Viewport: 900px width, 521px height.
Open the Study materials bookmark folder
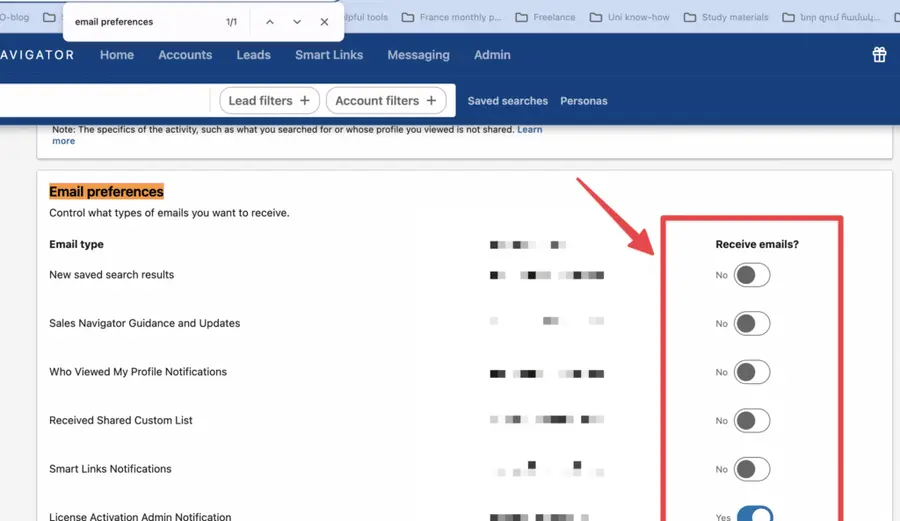click(x=726, y=17)
